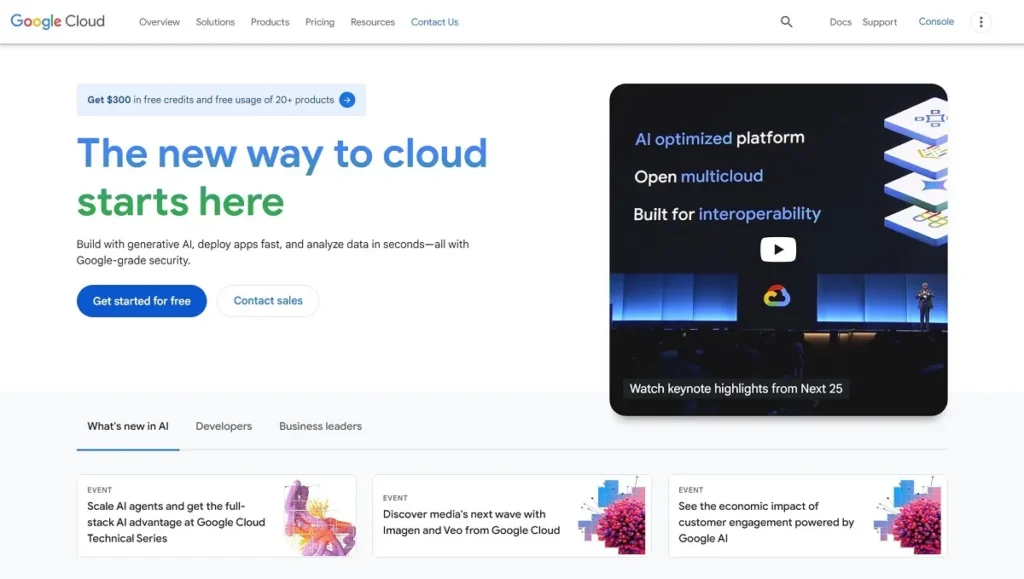Image resolution: width=1024 pixels, height=579 pixels.
Task: Click the Contact sales button
Action: [x=267, y=300]
